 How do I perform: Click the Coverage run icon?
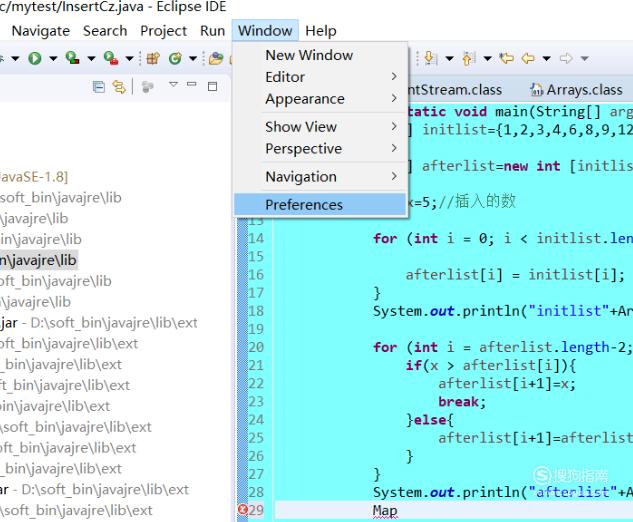click(x=73, y=58)
